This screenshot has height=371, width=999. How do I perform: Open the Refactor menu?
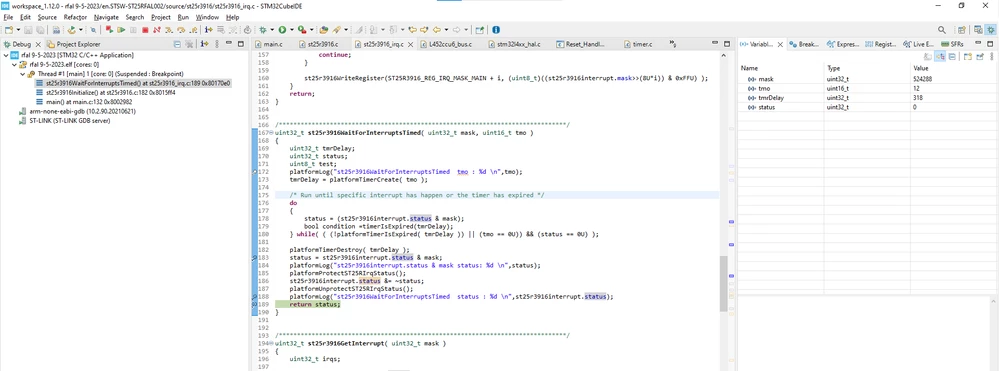[75, 17]
